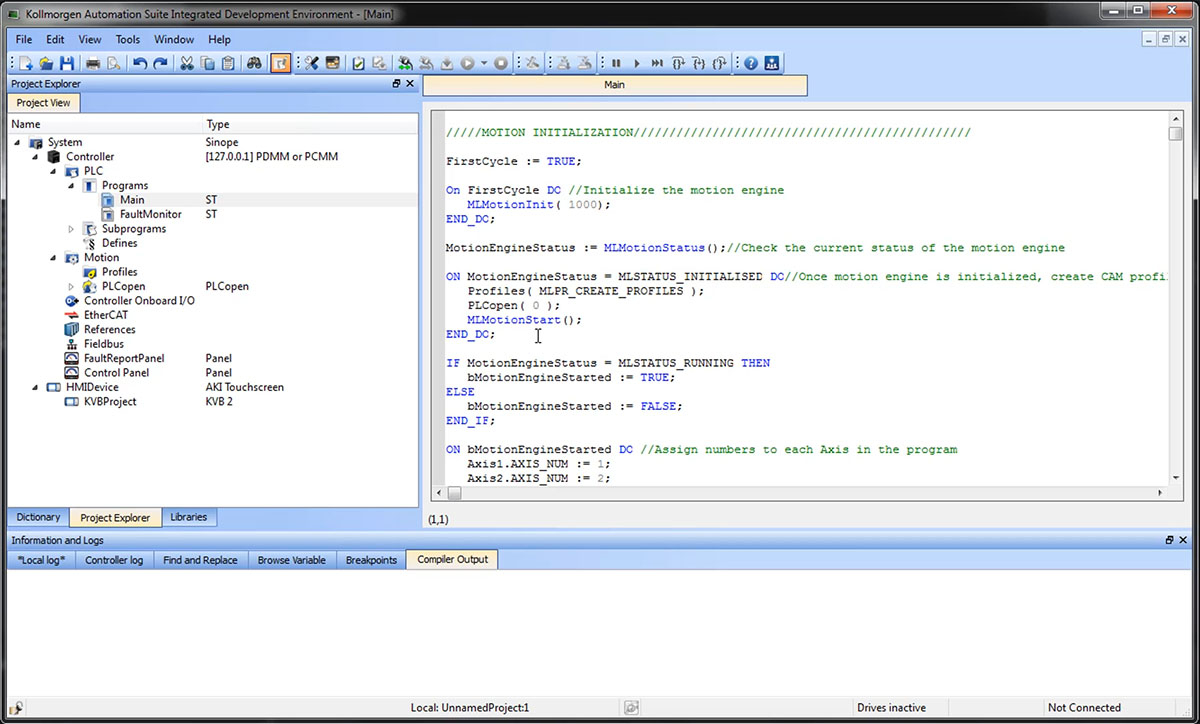Click the download to controller icon
Viewport: 1200px width, 724px height.
[447, 63]
